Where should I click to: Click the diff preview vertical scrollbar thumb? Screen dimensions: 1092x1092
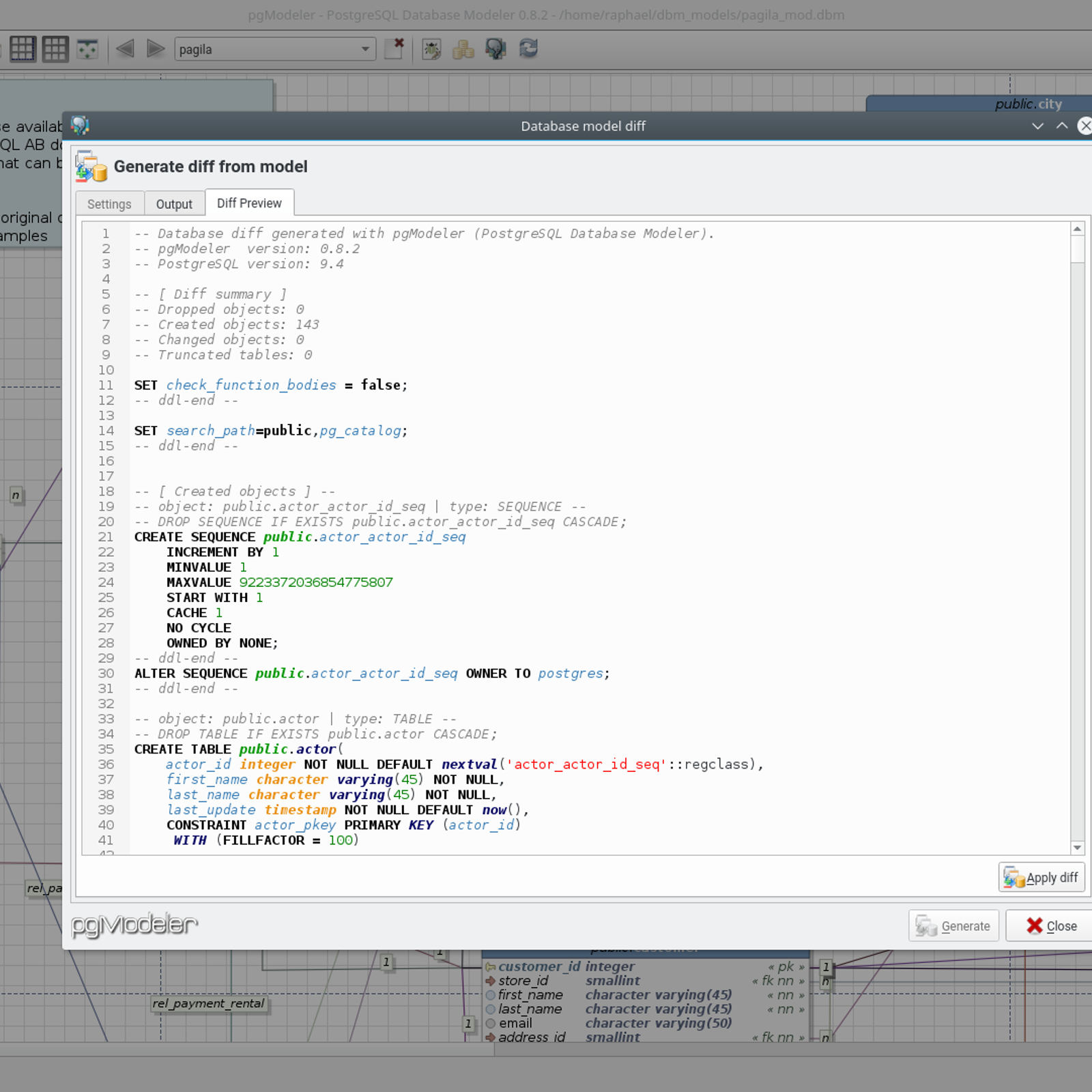click(x=1078, y=250)
